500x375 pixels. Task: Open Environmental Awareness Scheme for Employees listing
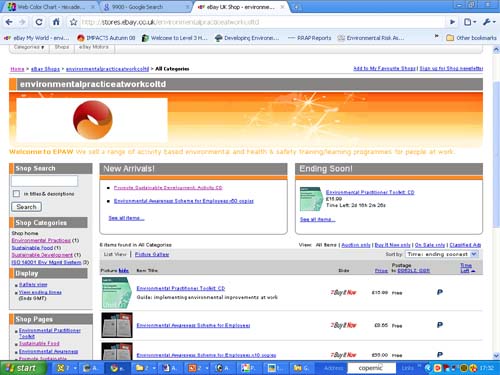coord(193,325)
